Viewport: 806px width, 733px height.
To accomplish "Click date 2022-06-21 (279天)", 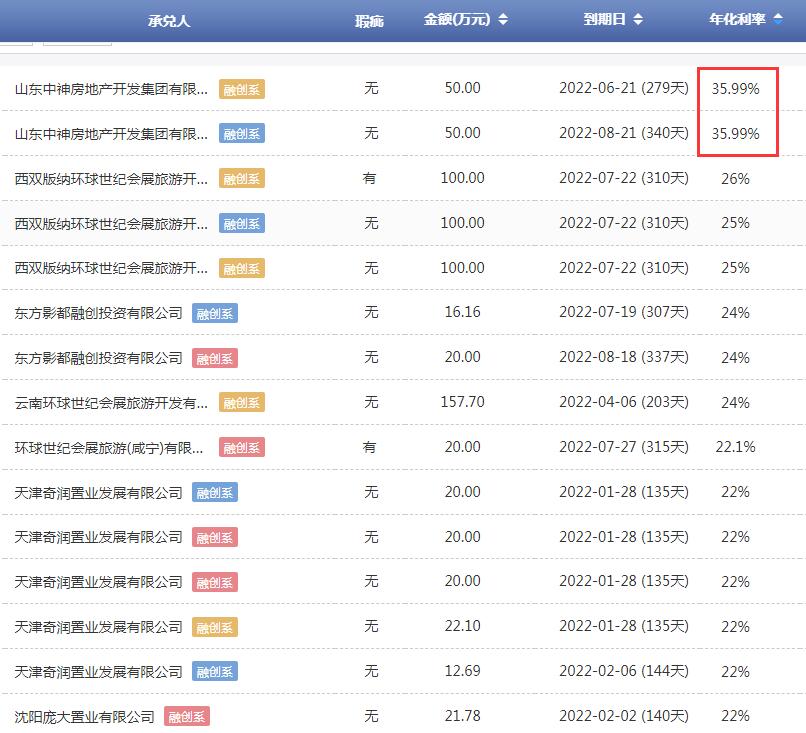I will pos(624,88).
